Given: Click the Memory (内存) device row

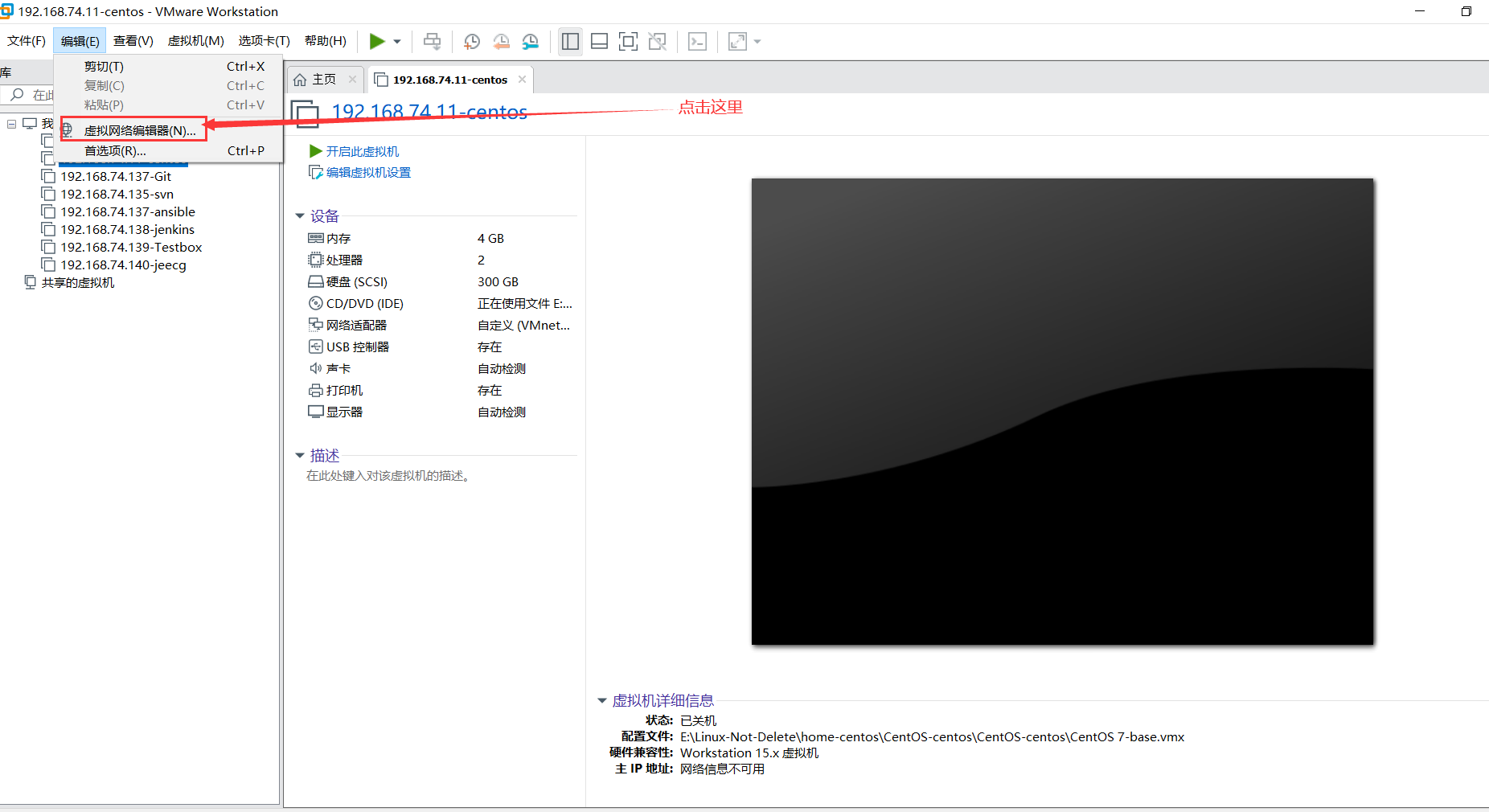Looking at the screenshot, I should [441, 238].
